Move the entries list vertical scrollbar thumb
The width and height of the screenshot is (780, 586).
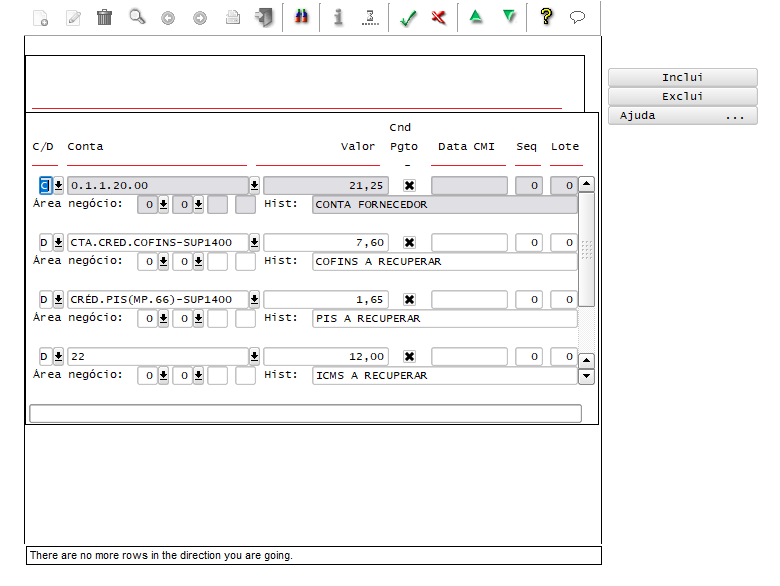pos(586,249)
